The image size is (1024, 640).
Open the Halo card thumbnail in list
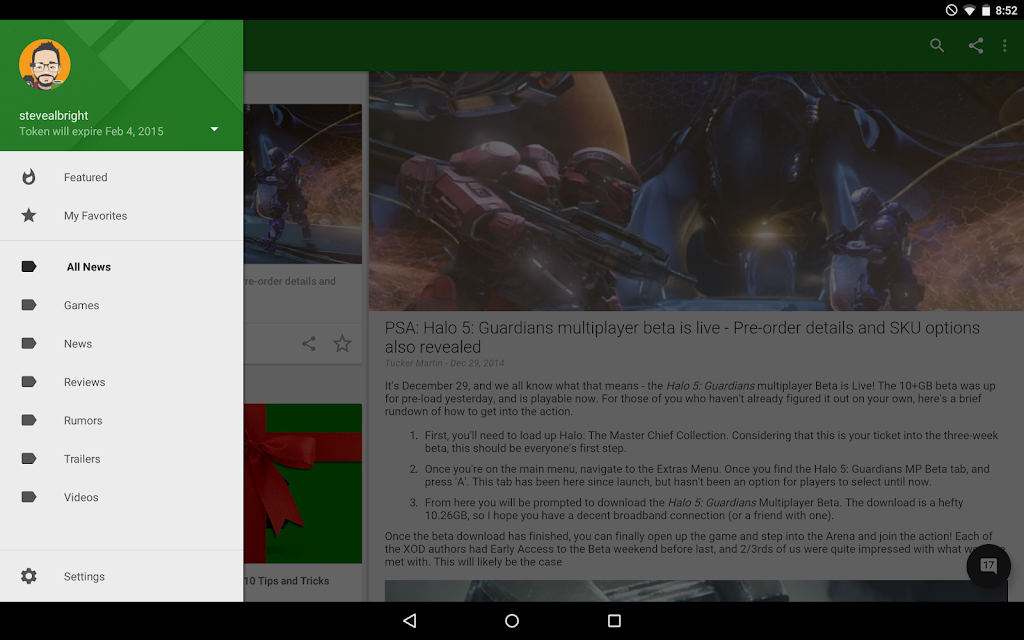click(x=302, y=184)
